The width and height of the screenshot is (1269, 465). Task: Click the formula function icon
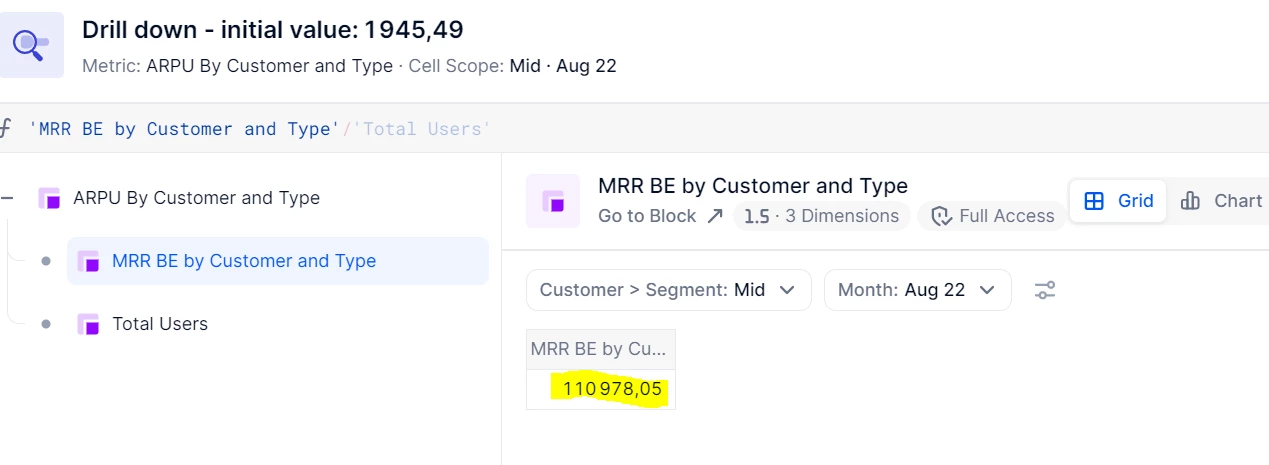[6, 129]
